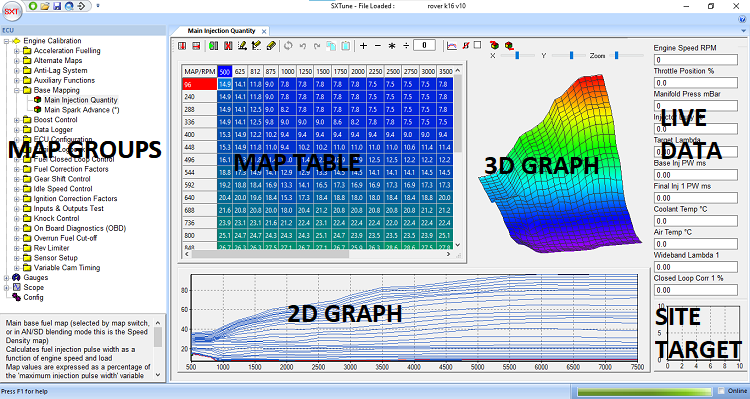Image resolution: width=750 pixels, height=399 pixels.
Task: Click the arrow-into-diamond icon in quick access
Action: (x=82, y=6)
